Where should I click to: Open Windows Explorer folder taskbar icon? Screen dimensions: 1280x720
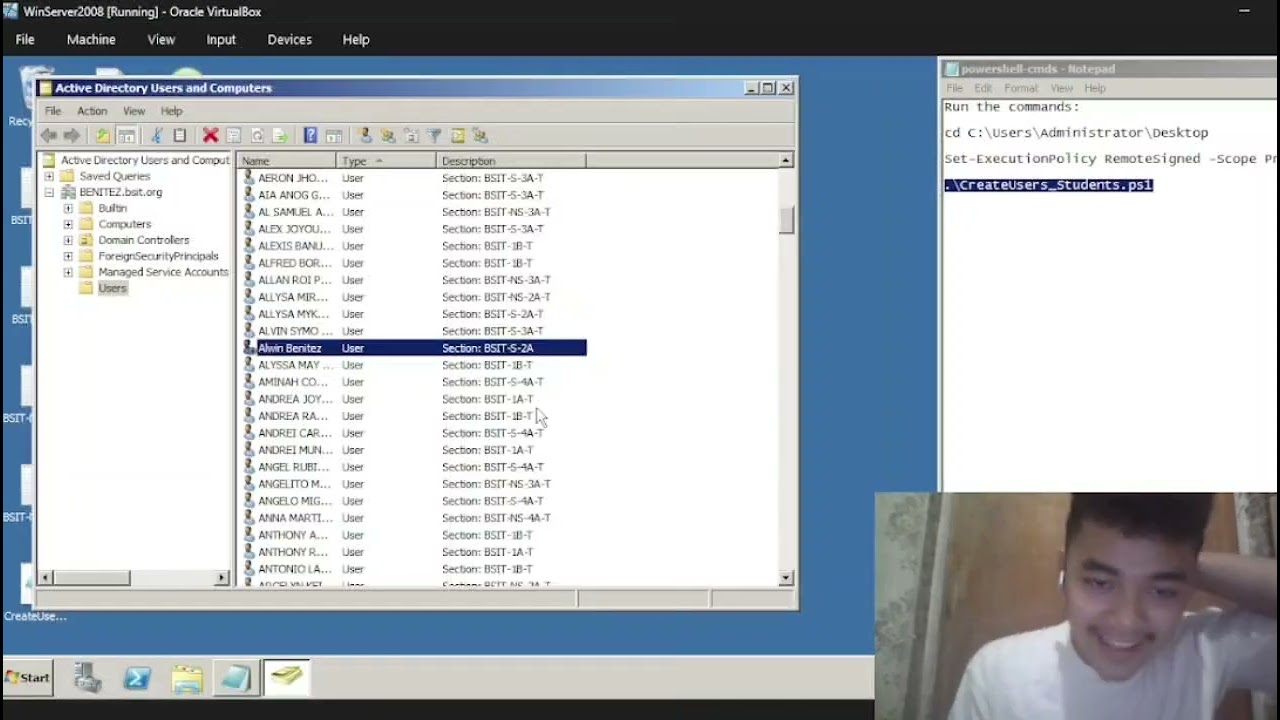pyautogui.click(x=187, y=678)
